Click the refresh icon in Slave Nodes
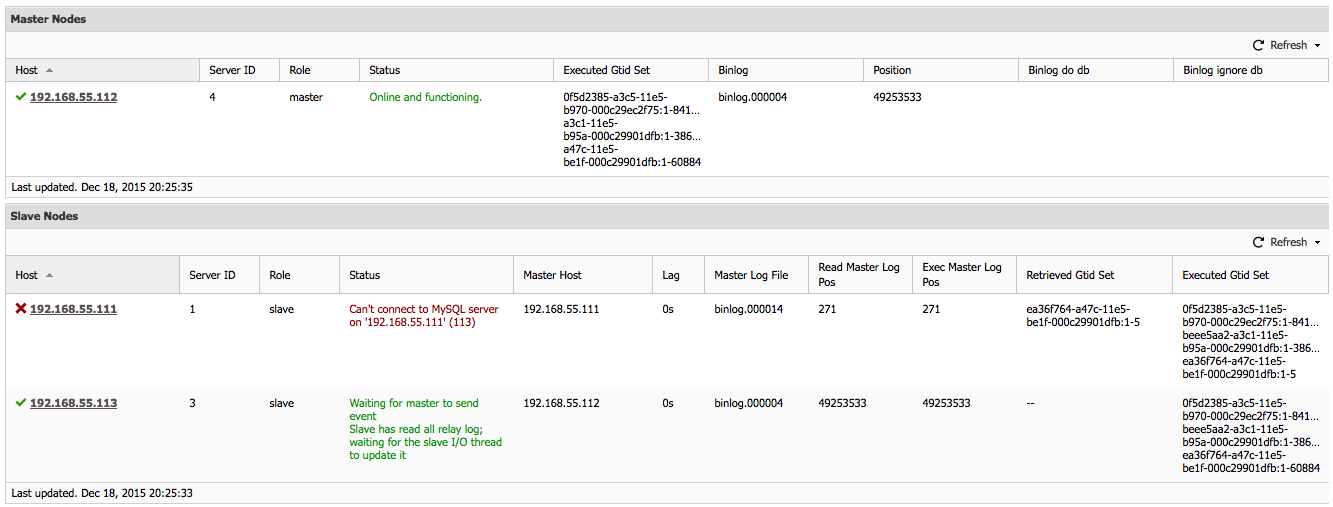The image size is (1333, 507). [1259, 242]
